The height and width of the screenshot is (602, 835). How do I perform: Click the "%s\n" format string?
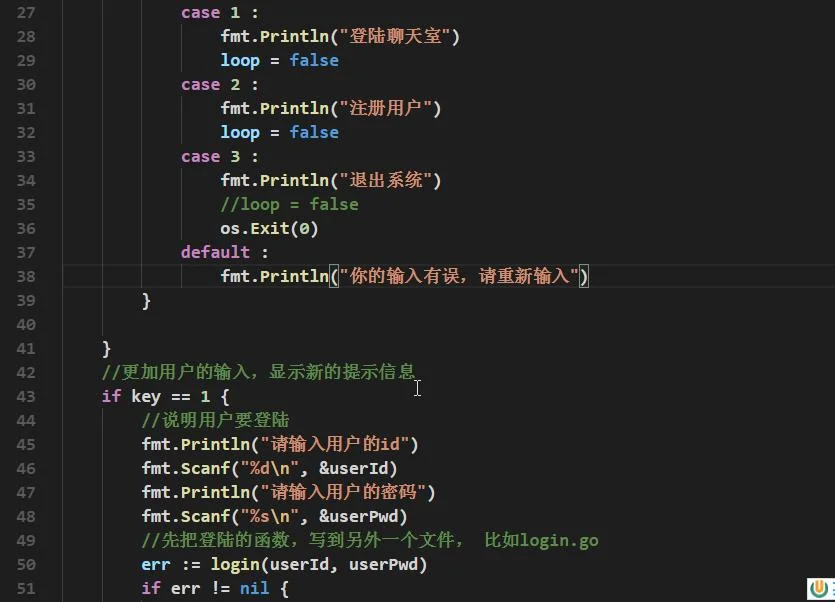pyautogui.click(x=269, y=516)
